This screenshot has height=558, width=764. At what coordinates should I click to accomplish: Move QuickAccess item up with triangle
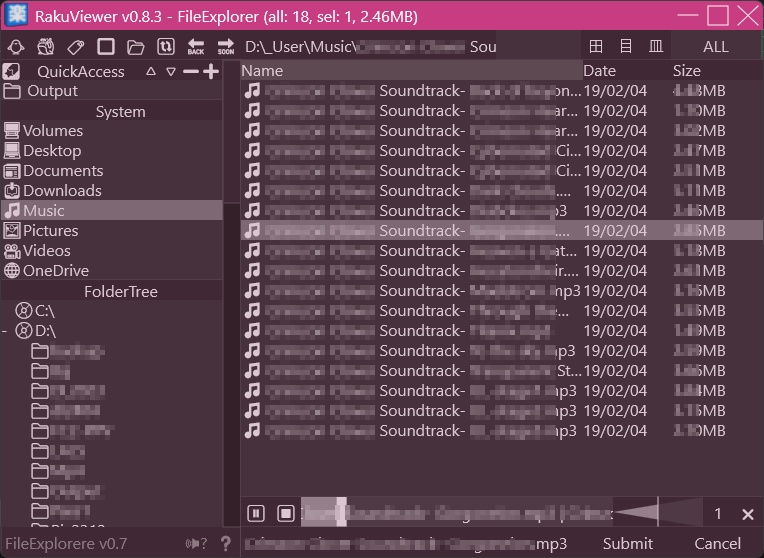click(151, 72)
